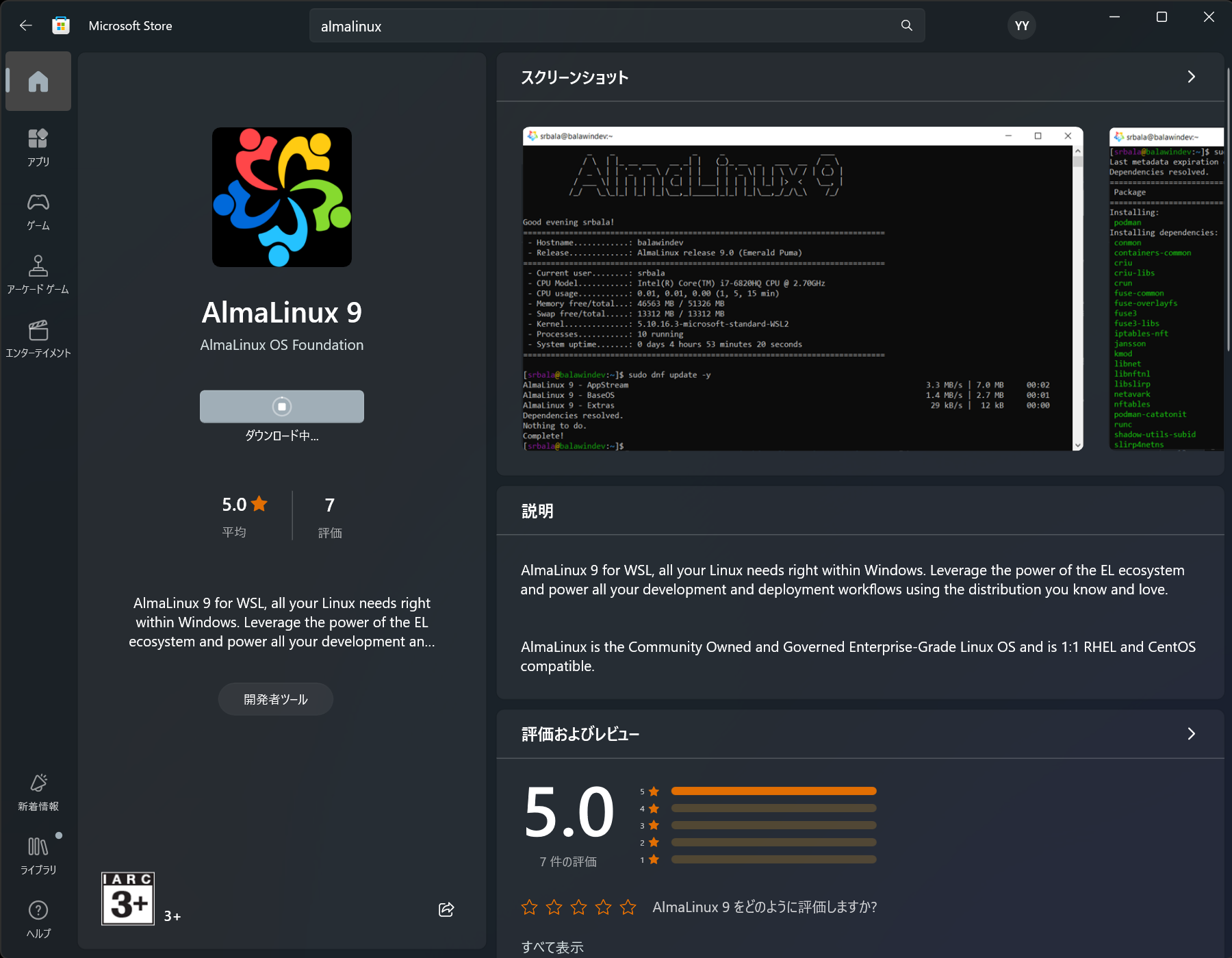
Task: Open the ヘルプ page
Action: [38, 920]
